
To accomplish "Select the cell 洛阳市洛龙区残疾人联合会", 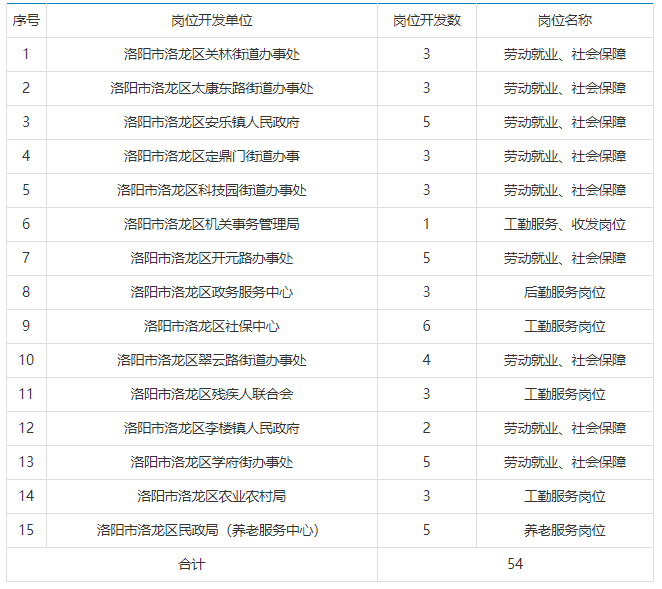I will click(x=212, y=394).
